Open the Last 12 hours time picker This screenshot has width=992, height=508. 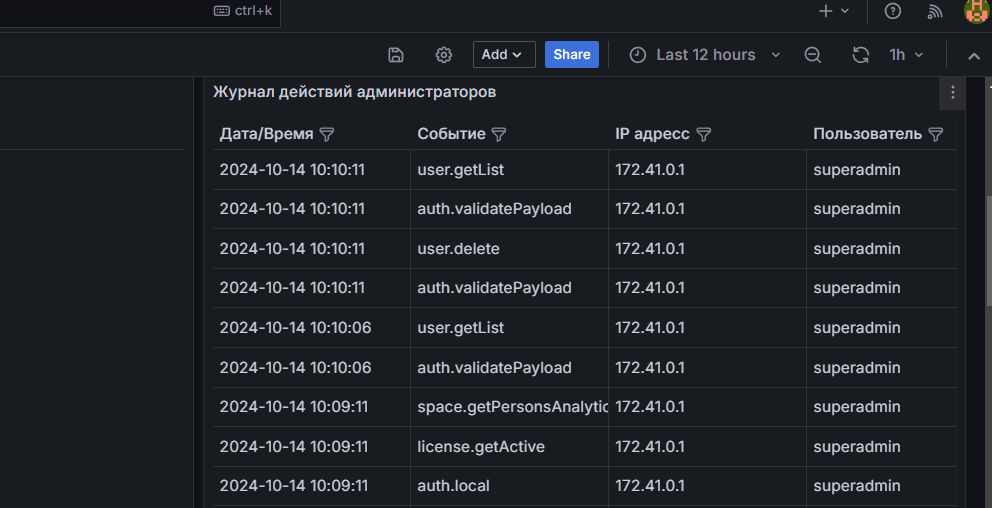705,55
